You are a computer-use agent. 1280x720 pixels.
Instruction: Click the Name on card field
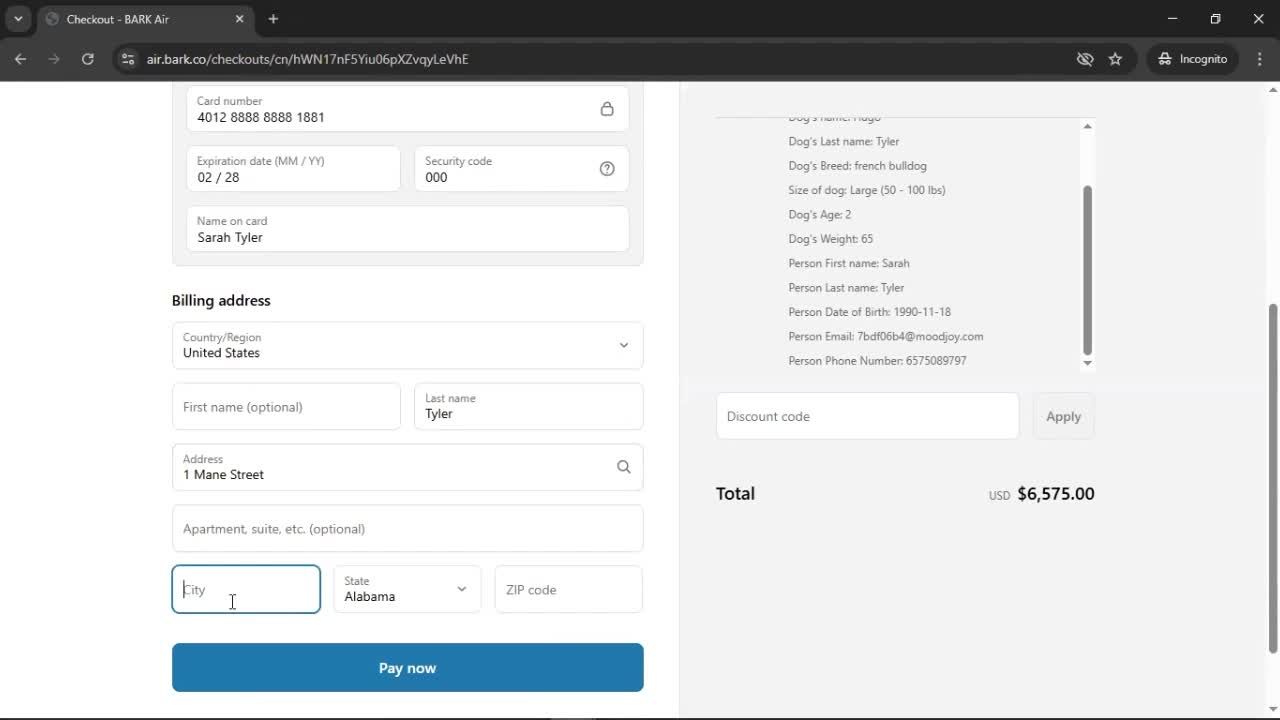408,229
